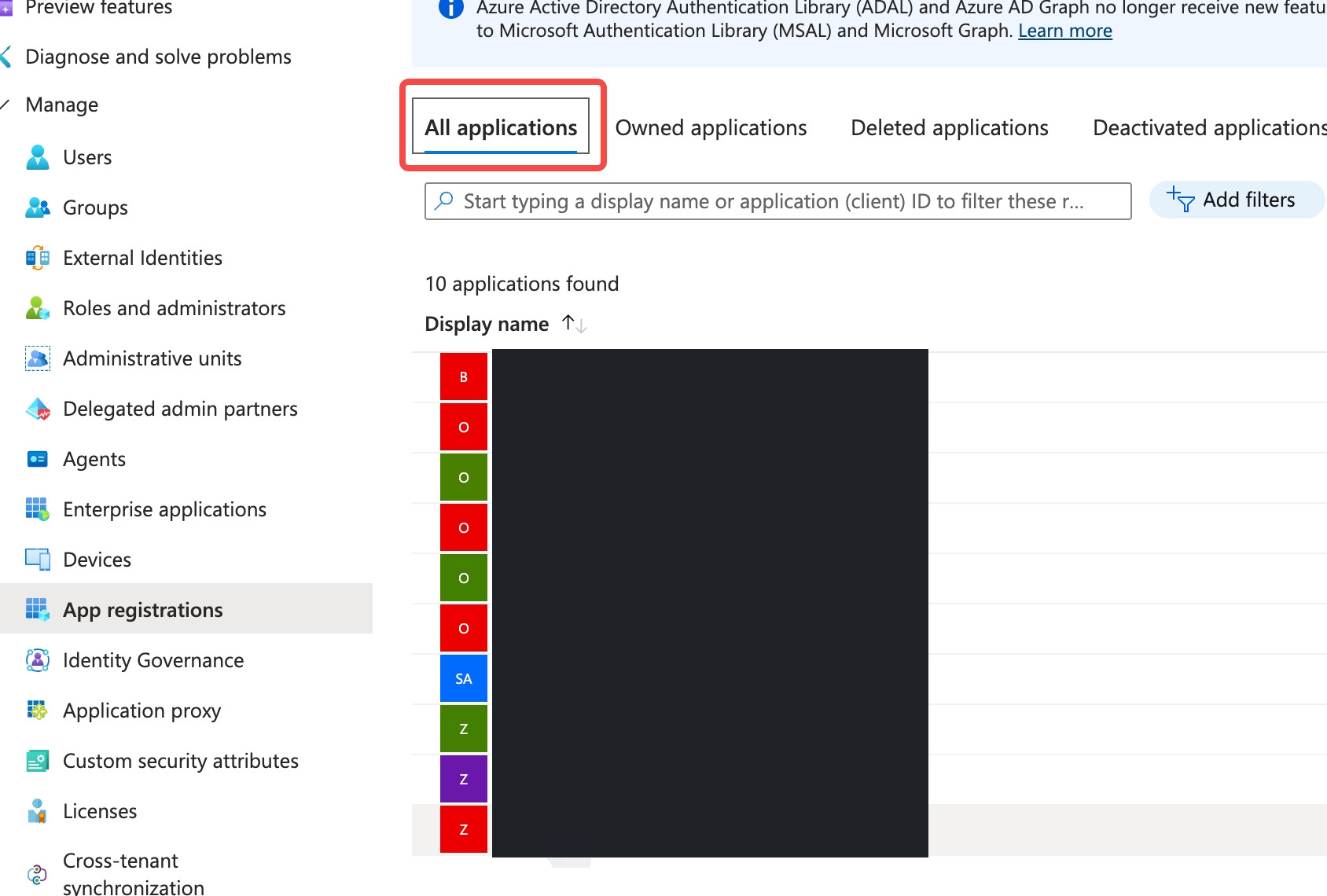Click the info icon in ADAL banner
This screenshot has width=1327, height=896.
450,9
